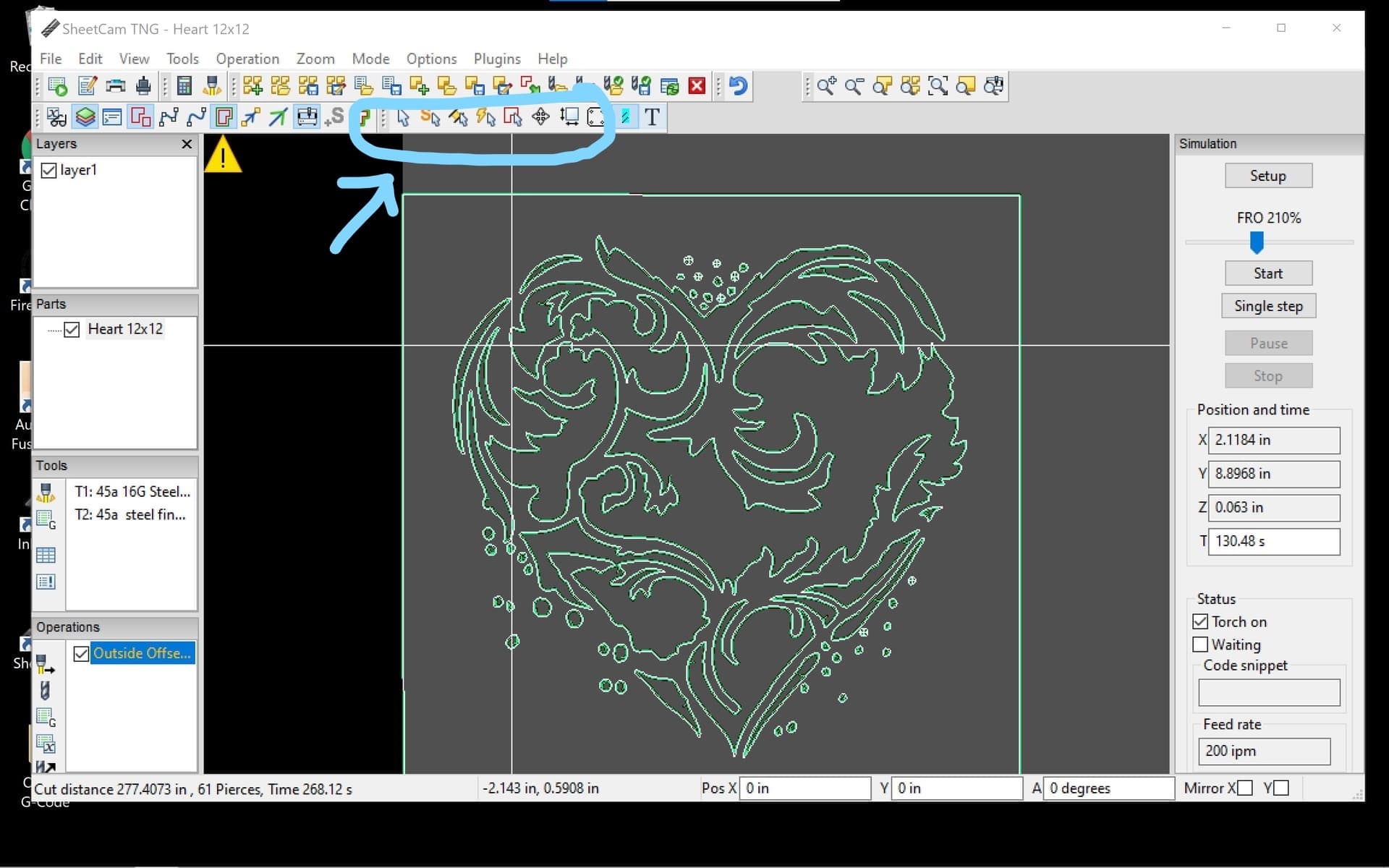The height and width of the screenshot is (868, 1389).
Task: Toggle the stacked layers view icon
Action: tap(85, 116)
